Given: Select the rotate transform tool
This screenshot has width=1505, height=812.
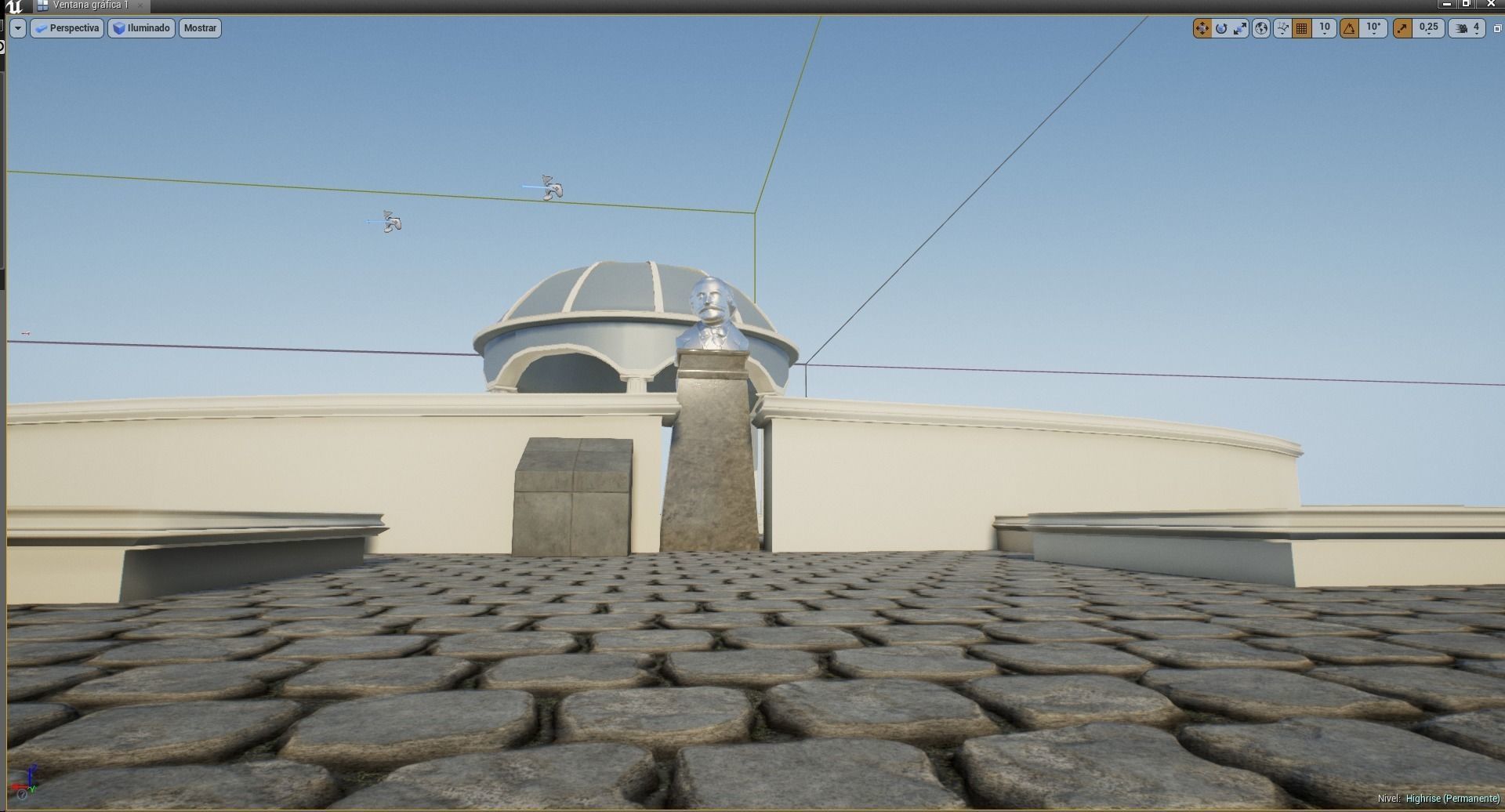Looking at the screenshot, I should [1221, 28].
